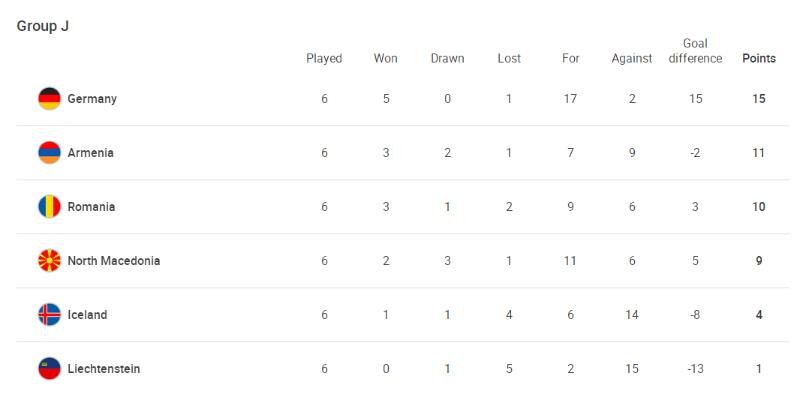The height and width of the screenshot is (394, 807).
Task: Click the Armenia flag icon
Action: 49,153
